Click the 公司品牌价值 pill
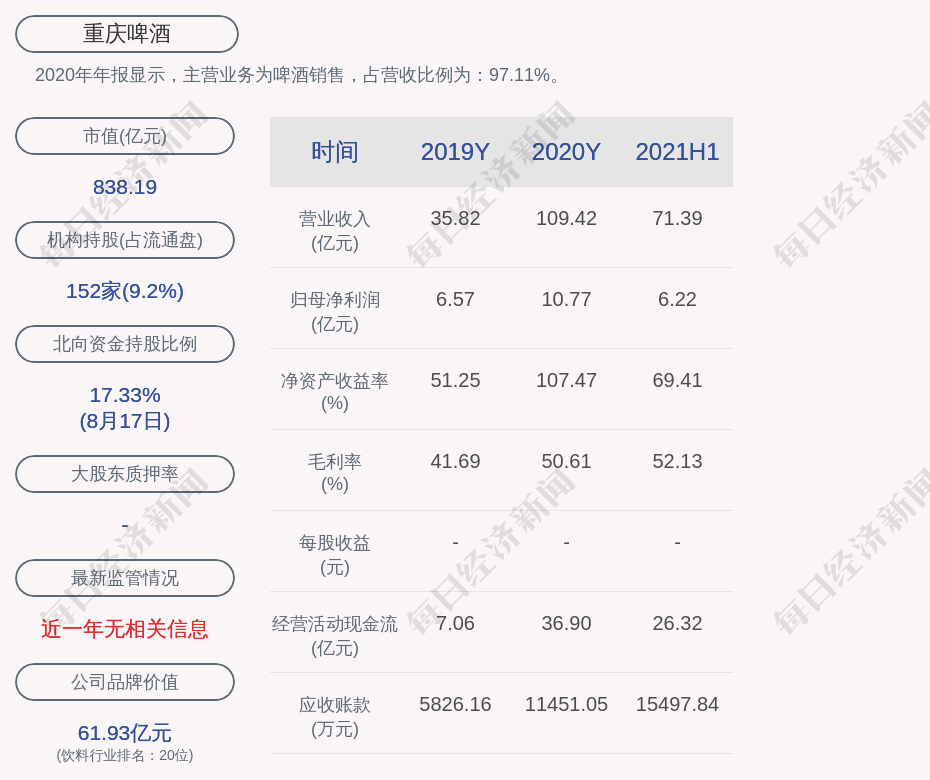 tap(124, 682)
